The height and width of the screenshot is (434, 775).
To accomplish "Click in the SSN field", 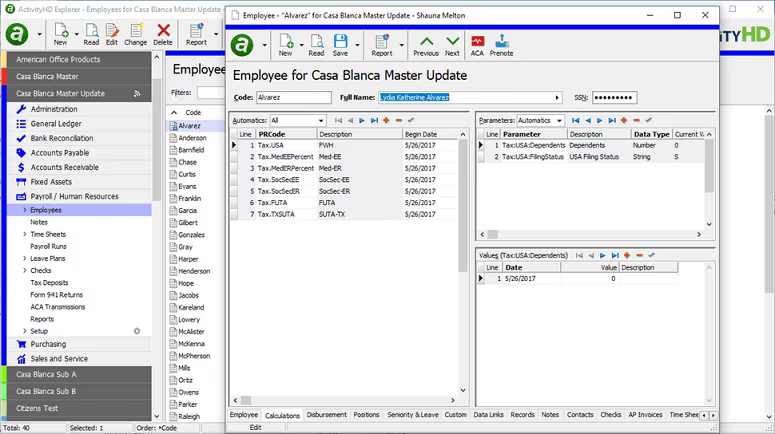I will (x=614, y=98).
